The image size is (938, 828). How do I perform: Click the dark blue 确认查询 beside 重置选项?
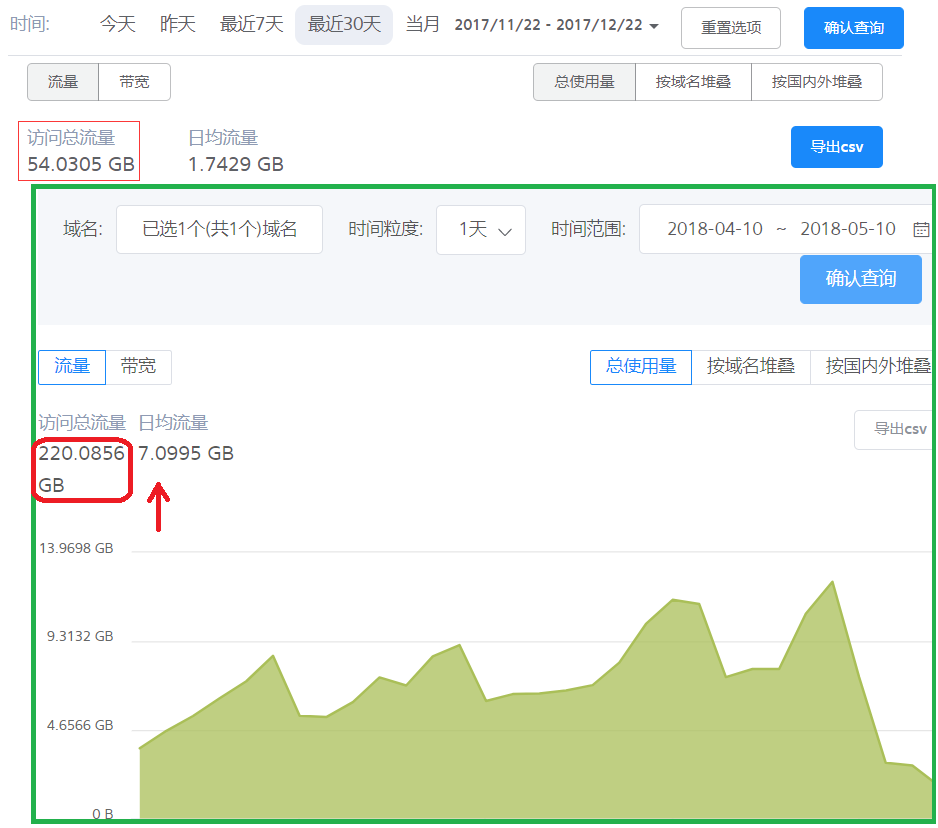tap(854, 28)
